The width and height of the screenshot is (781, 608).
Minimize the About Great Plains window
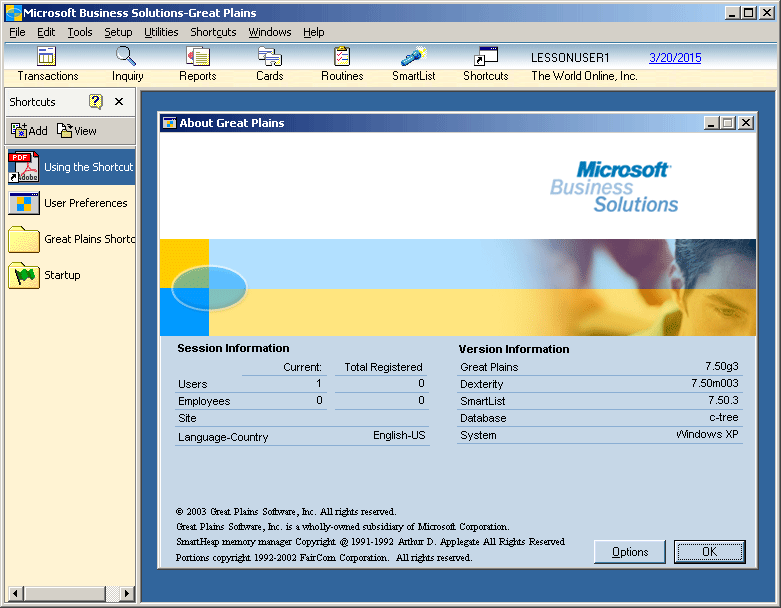711,123
